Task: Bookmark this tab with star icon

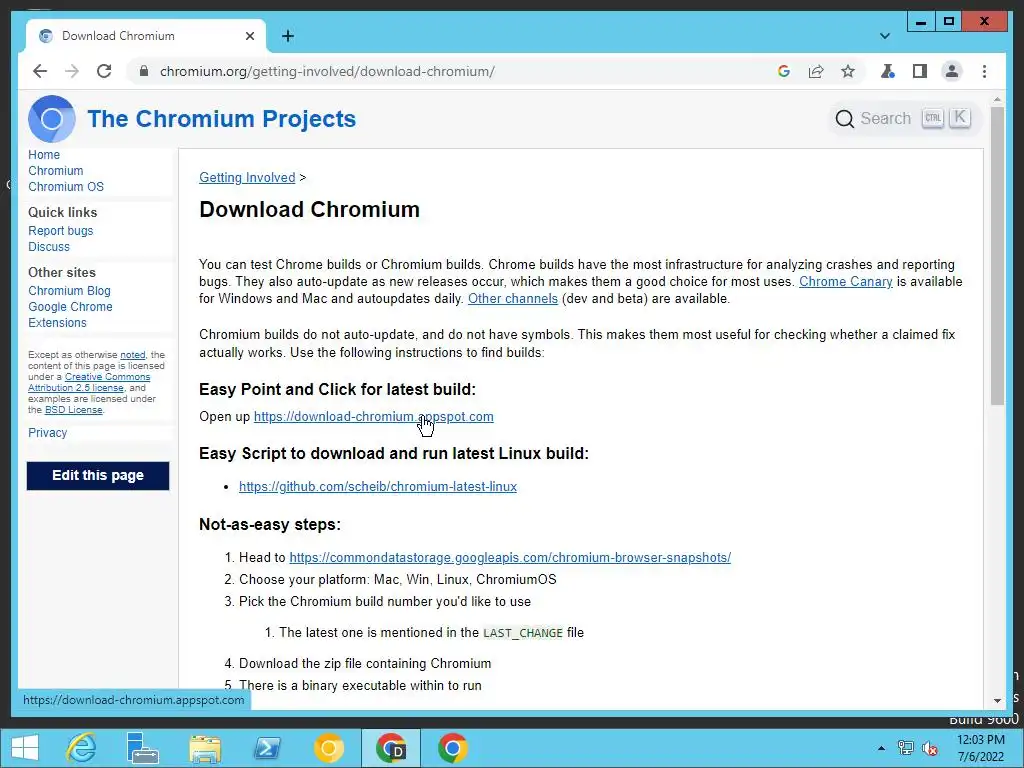Action: [x=848, y=71]
